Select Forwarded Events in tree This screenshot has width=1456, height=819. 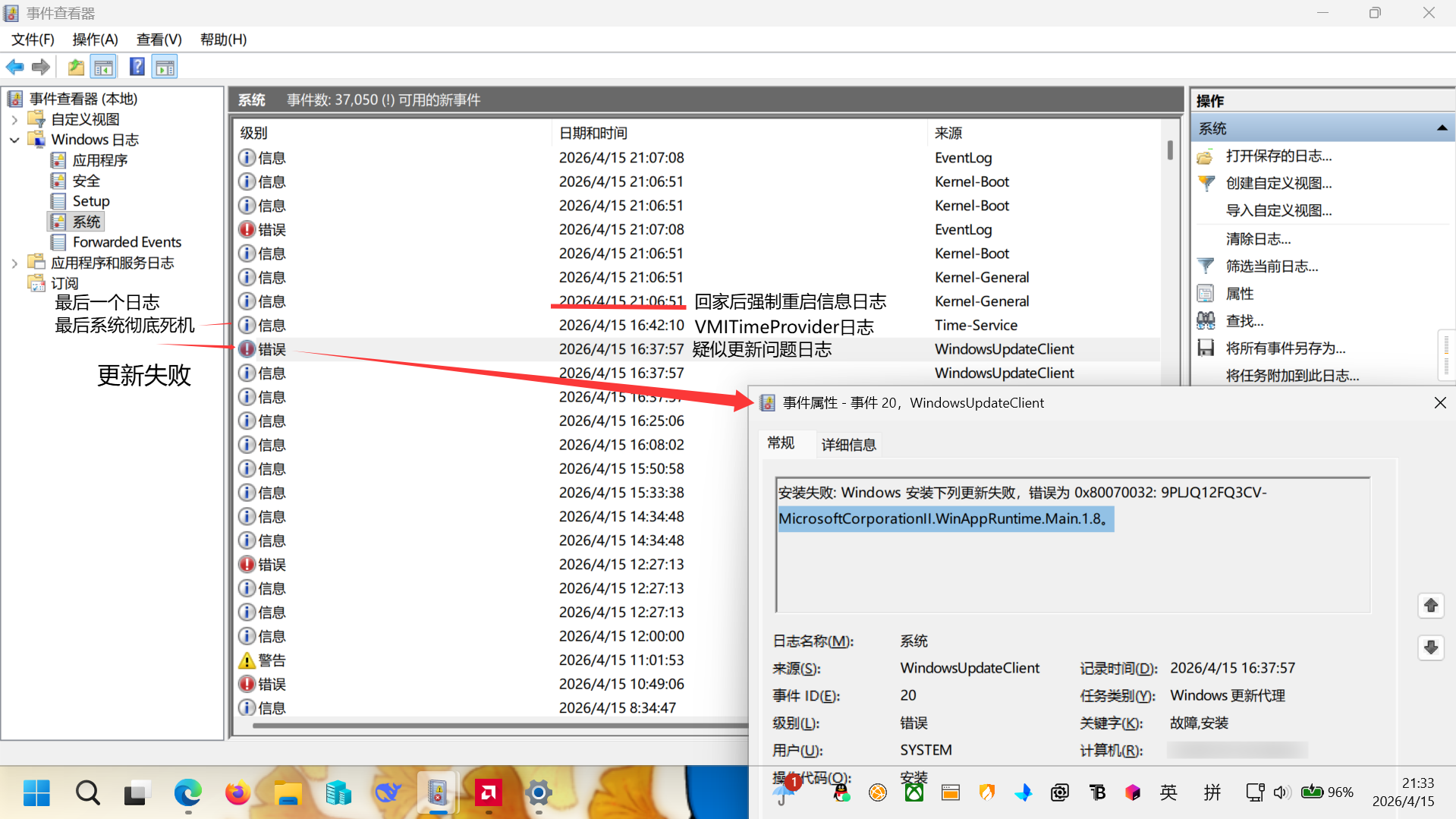click(127, 242)
